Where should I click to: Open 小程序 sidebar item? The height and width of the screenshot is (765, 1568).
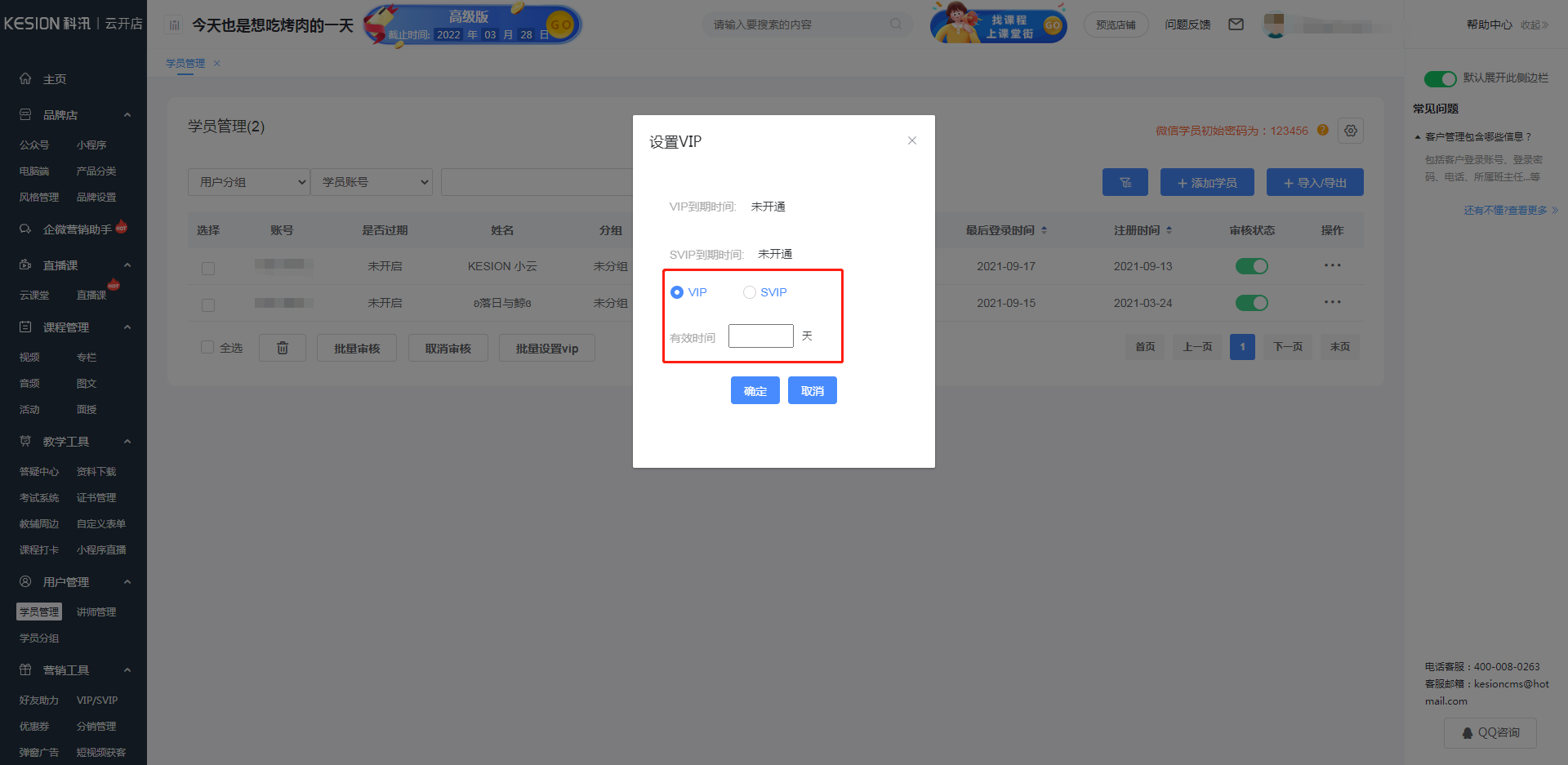[91, 145]
